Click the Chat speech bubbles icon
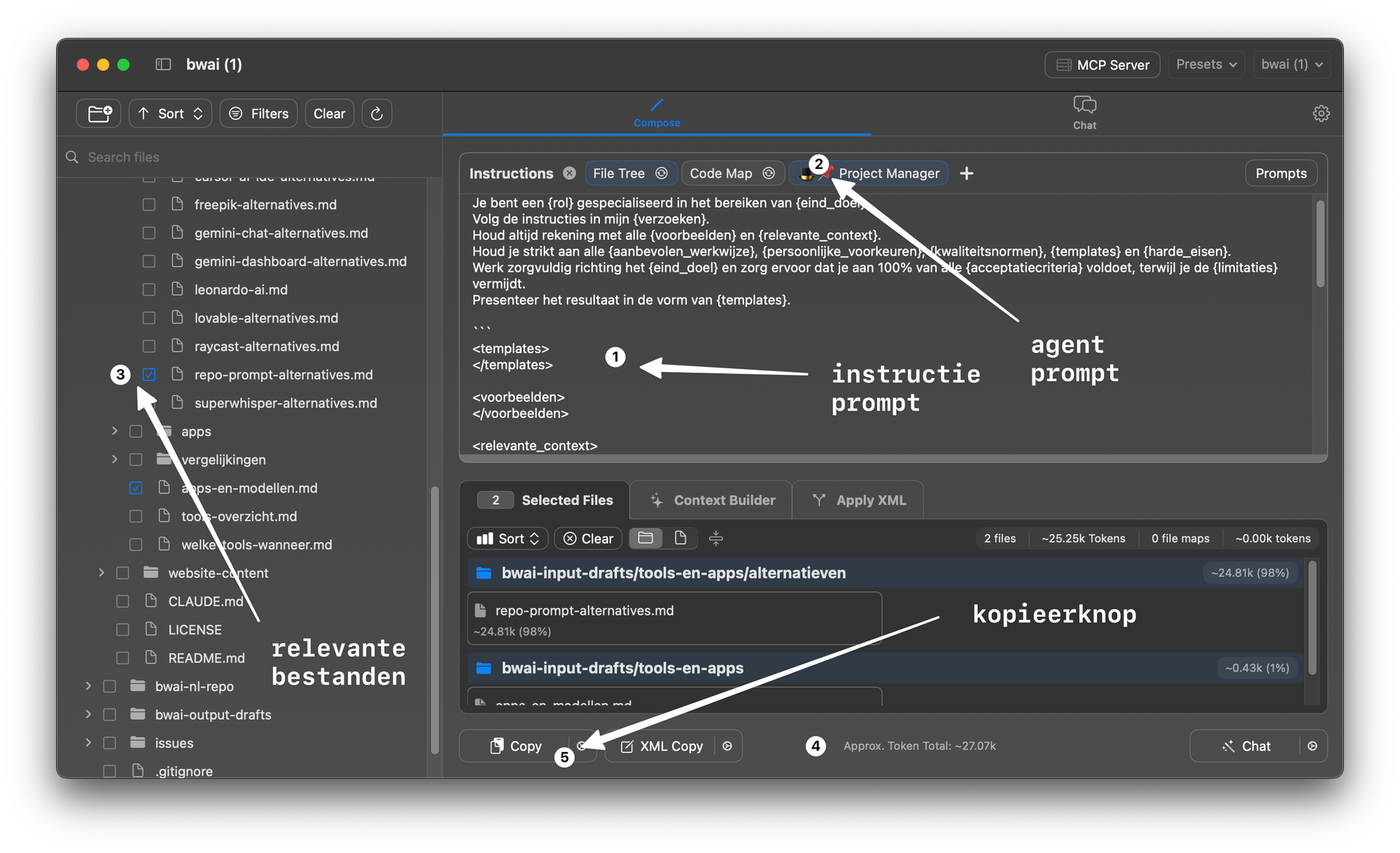Screen dimensions: 1400x853 (x=1084, y=105)
